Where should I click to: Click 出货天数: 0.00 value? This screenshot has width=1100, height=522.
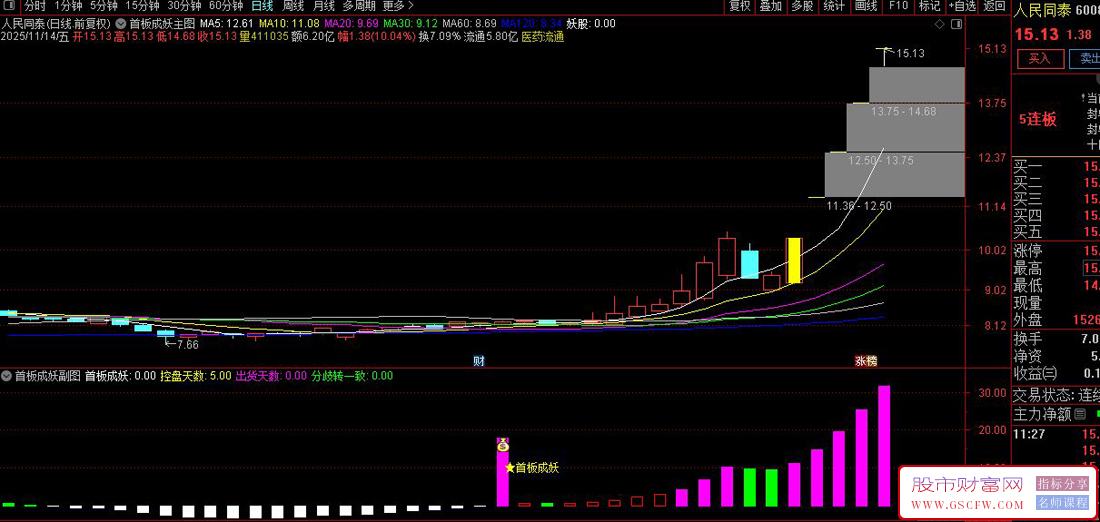click(271, 376)
